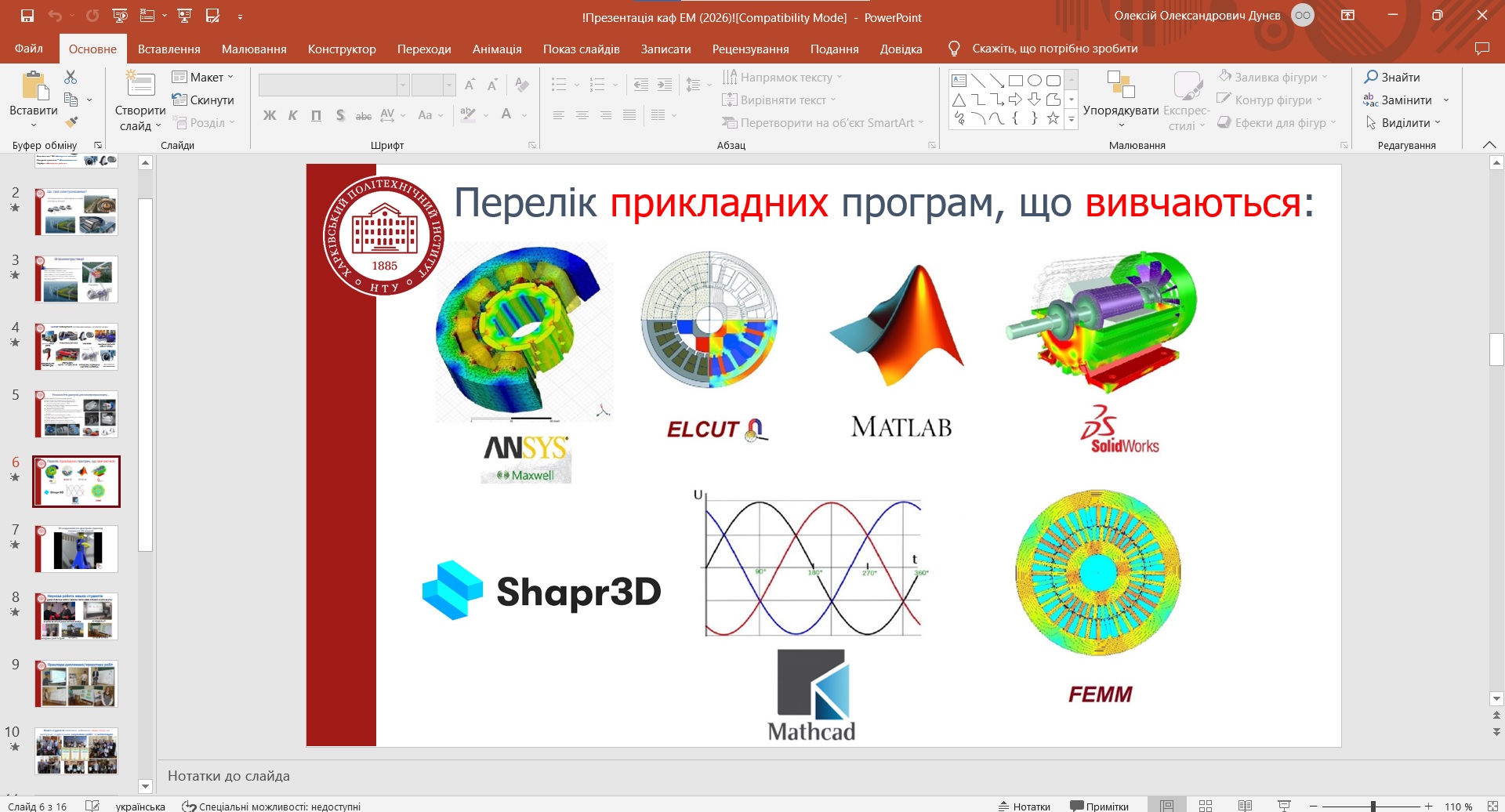Viewport: 1505px width, 812px height.
Task: Toggle Нотатки notes pane button
Action: [x=1024, y=806]
